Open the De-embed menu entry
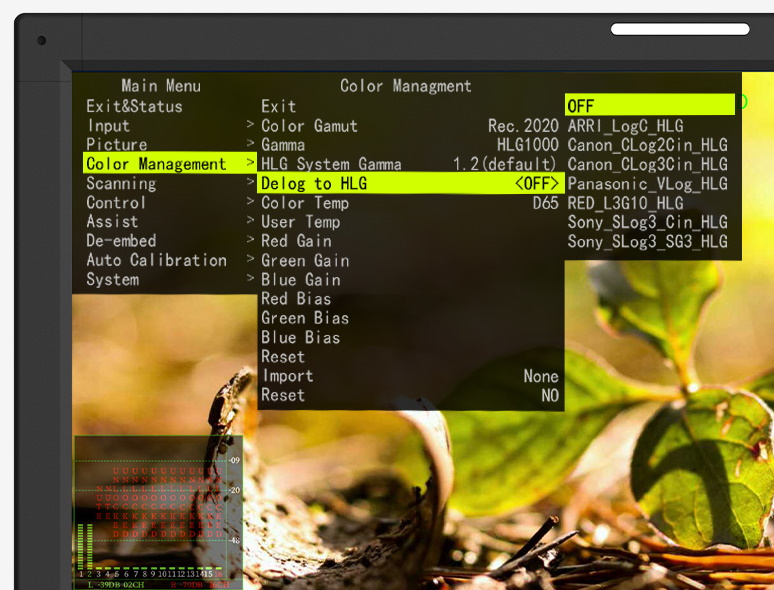The width and height of the screenshot is (774, 590). point(121,241)
